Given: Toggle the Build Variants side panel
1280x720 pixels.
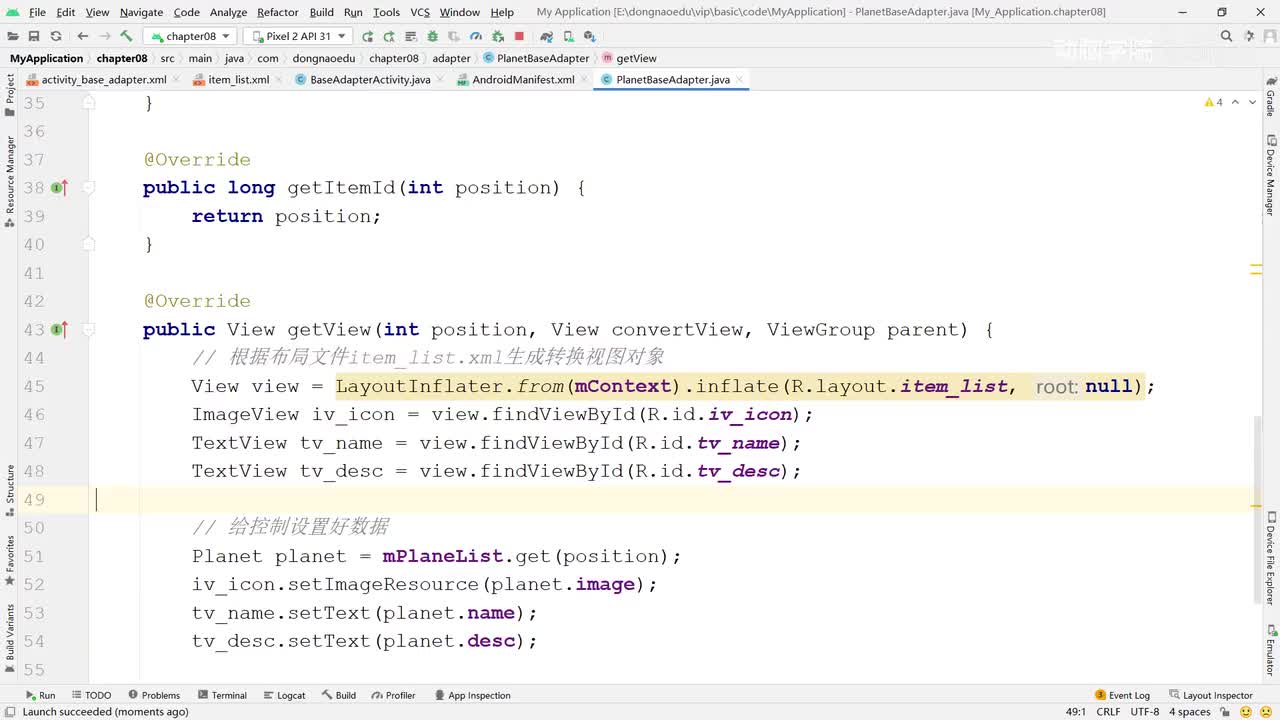Looking at the screenshot, I should [10, 638].
